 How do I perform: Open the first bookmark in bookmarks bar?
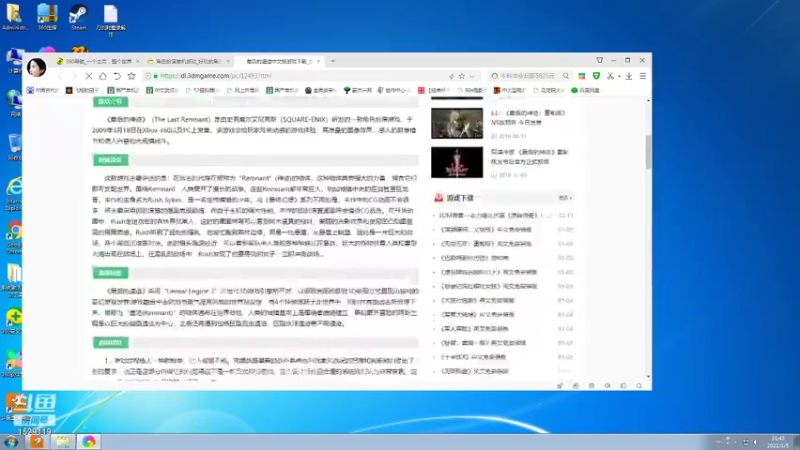43,90
